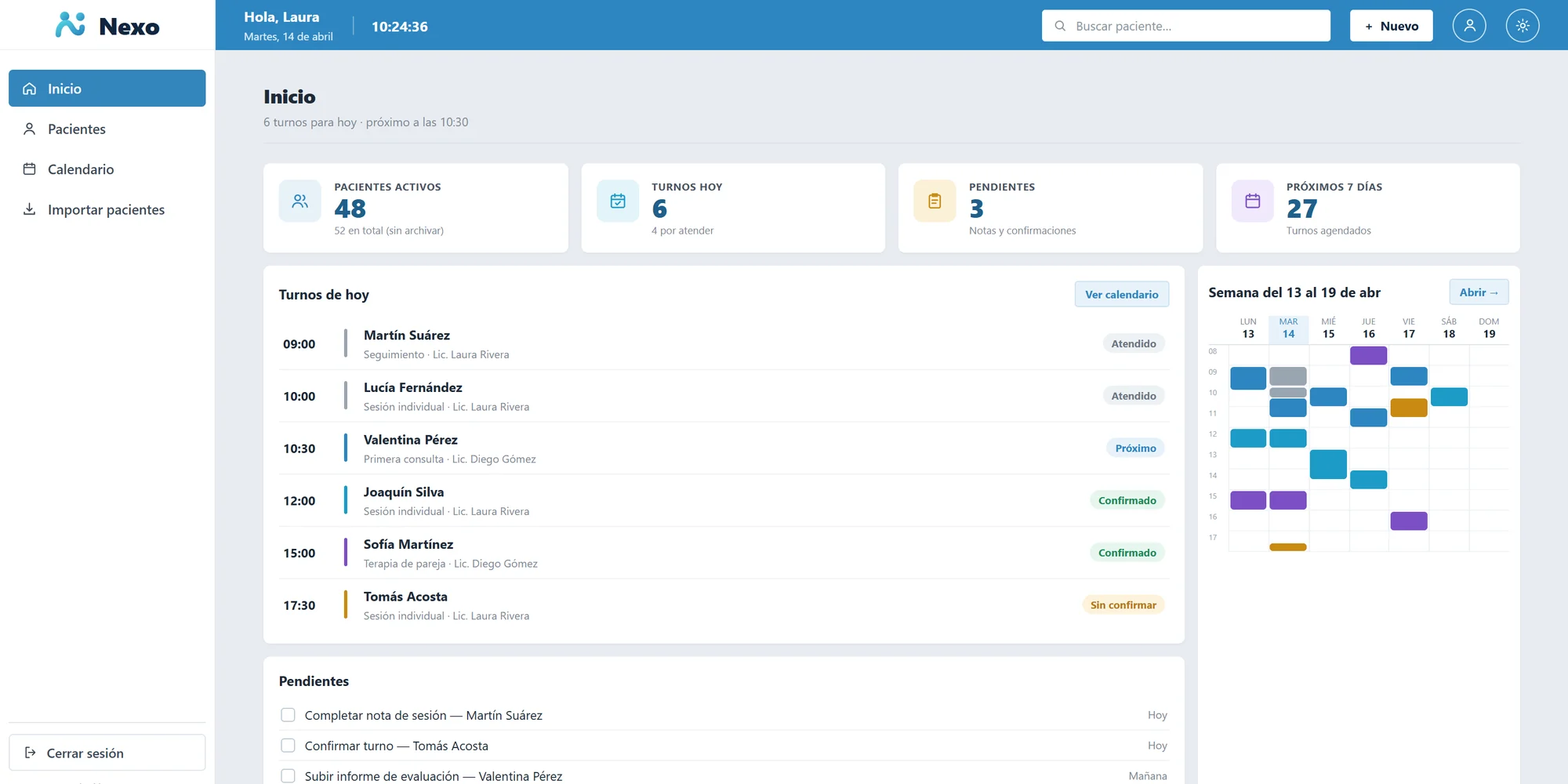This screenshot has width=1568, height=784.
Task: Open the weekly calendar with Abrir
Action: 1479,292
